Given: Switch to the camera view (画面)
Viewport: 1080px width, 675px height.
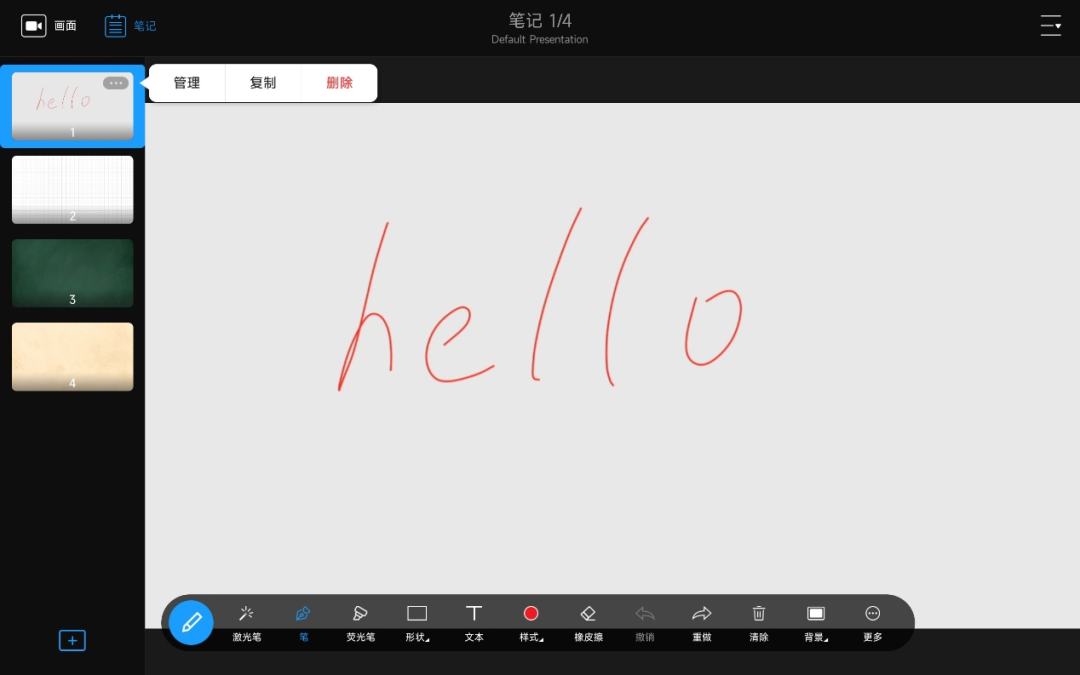Looking at the screenshot, I should (x=49, y=26).
